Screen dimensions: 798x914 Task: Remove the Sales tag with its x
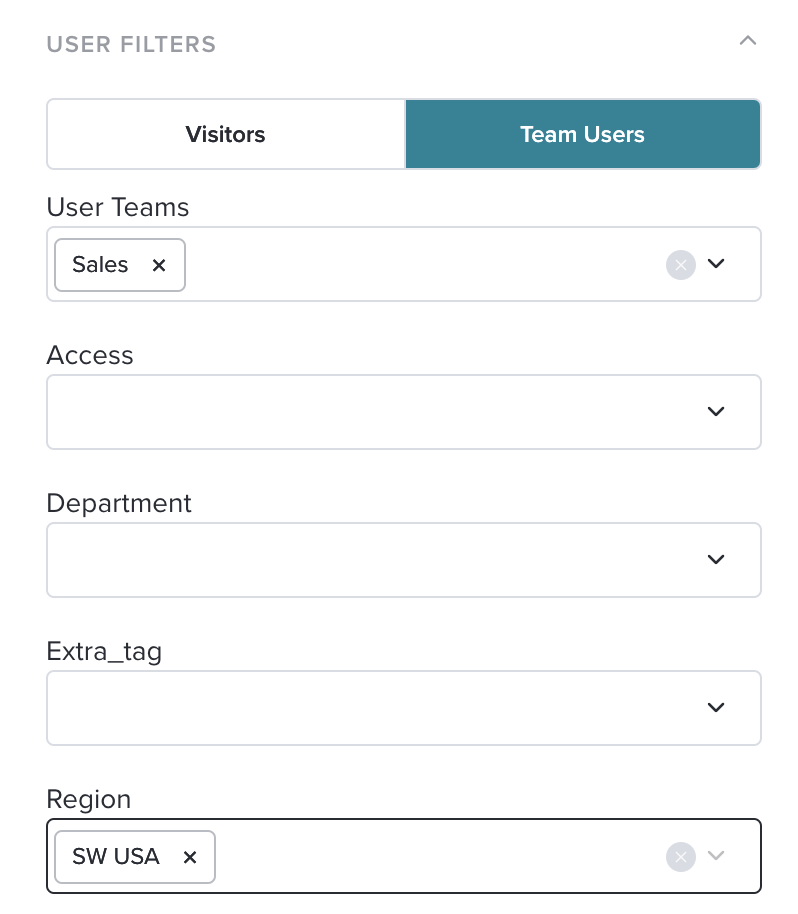point(159,265)
